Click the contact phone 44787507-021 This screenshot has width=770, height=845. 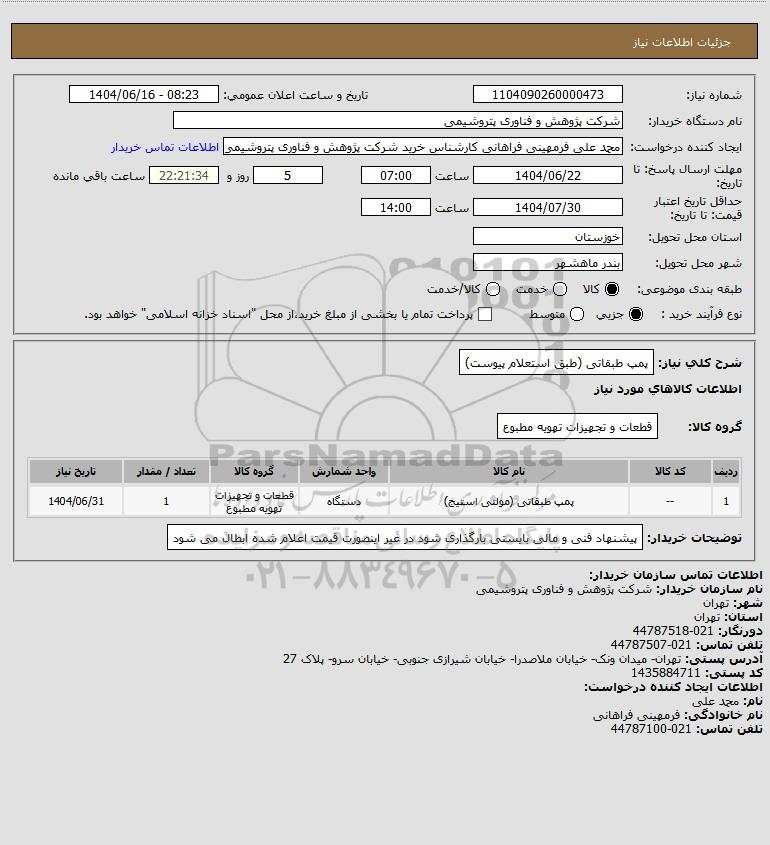pyautogui.click(x=650, y=645)
